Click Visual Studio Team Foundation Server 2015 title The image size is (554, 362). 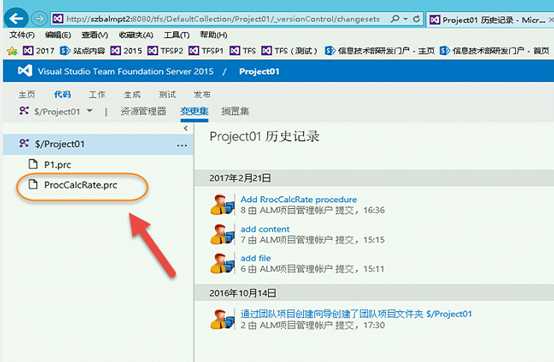coord(126,71)
